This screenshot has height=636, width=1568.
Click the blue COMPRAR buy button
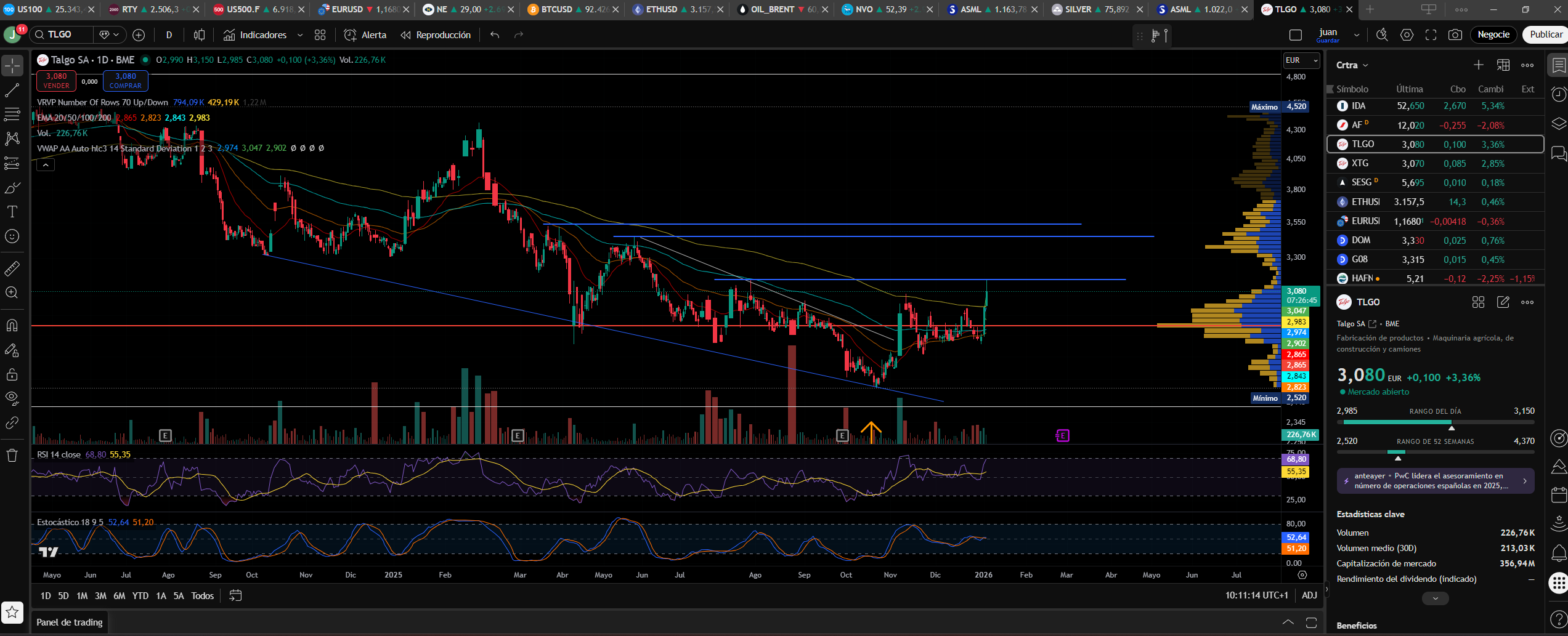click(126, 81)
